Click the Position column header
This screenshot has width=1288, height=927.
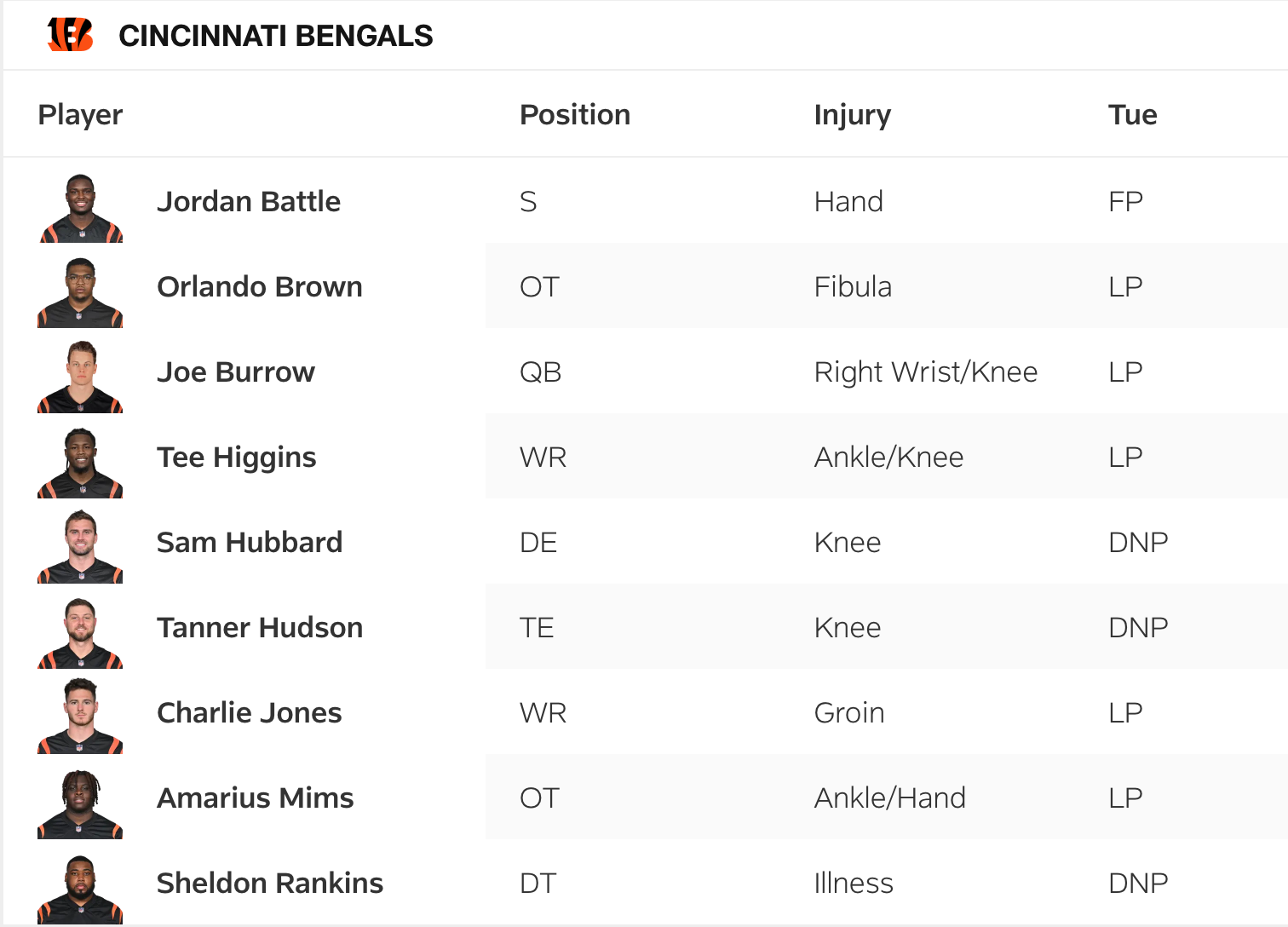click(575, 115)
